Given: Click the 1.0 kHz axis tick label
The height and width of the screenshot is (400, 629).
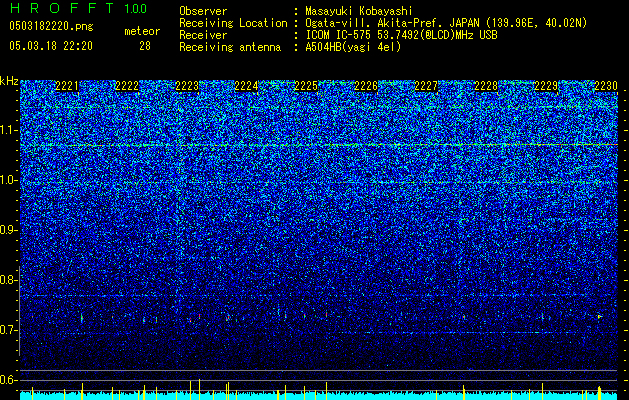Looking at the screenshot, I should (x=8, y=181).
